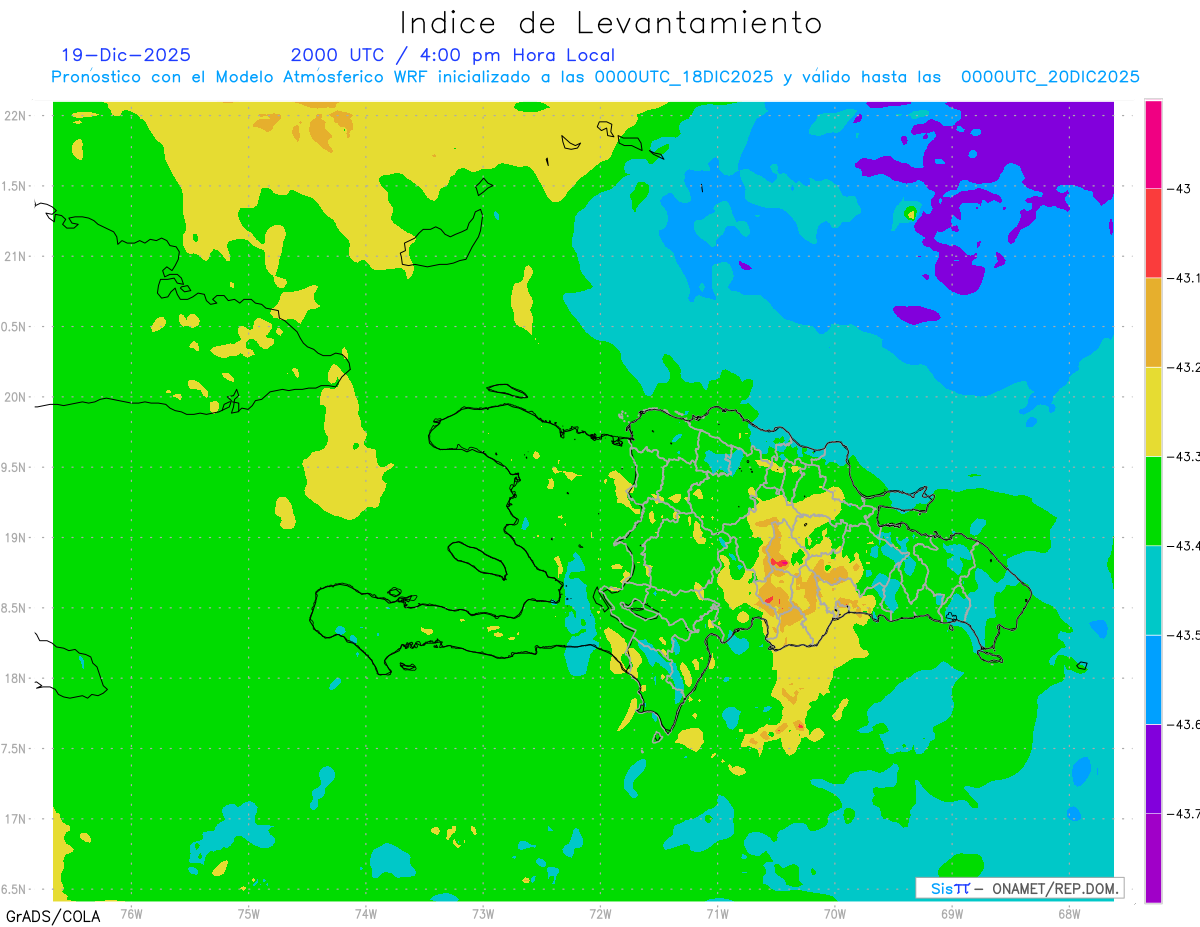Click the '68W' longitude label
1200x927 pixels.
(1069, 914)
